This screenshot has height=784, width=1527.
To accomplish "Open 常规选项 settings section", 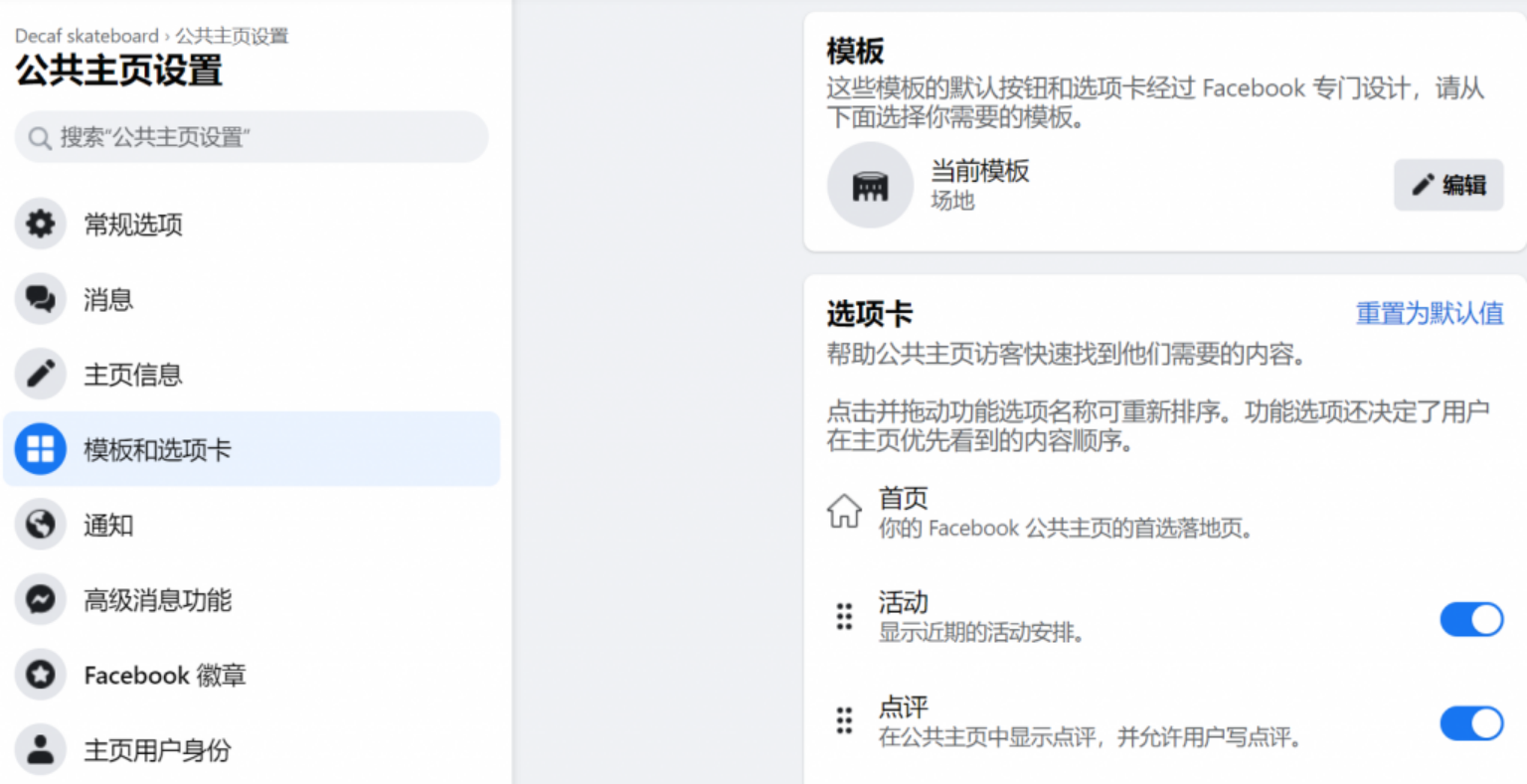I will pos(252,224).
